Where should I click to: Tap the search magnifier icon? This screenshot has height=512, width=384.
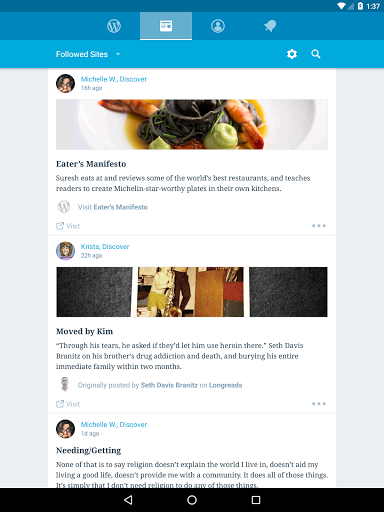click(316, 54)
